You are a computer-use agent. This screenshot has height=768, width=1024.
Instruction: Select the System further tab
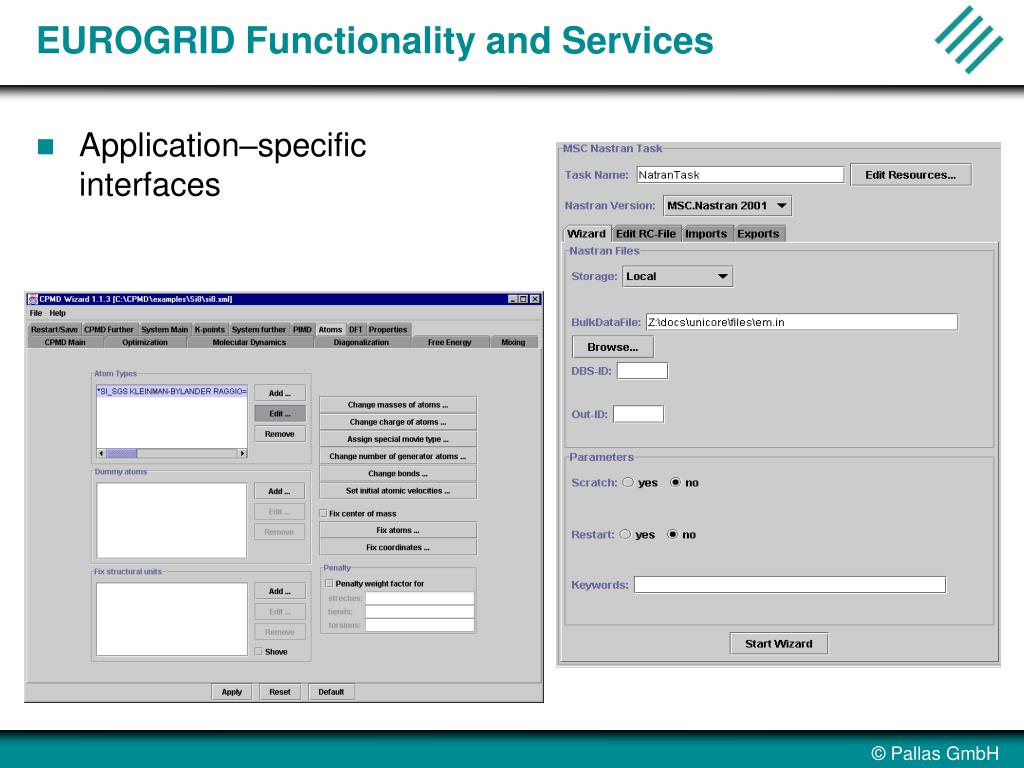click(x=259, y=330)
